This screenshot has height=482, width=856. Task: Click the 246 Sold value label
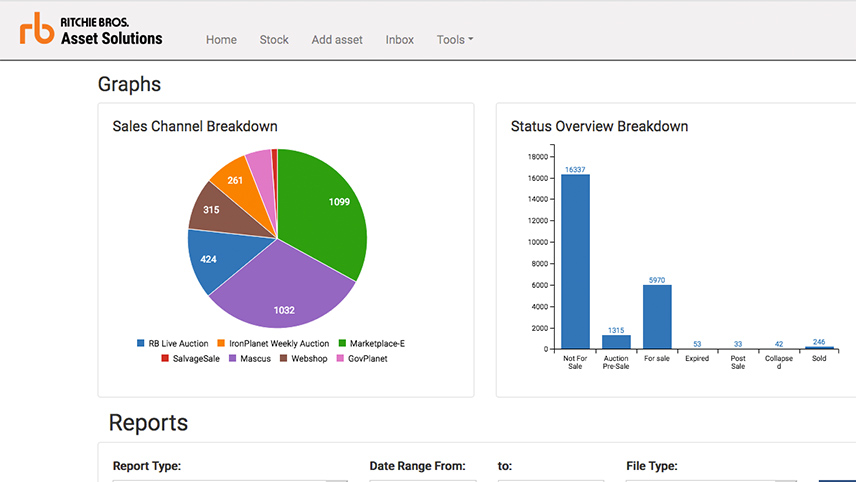coord(819,342)
